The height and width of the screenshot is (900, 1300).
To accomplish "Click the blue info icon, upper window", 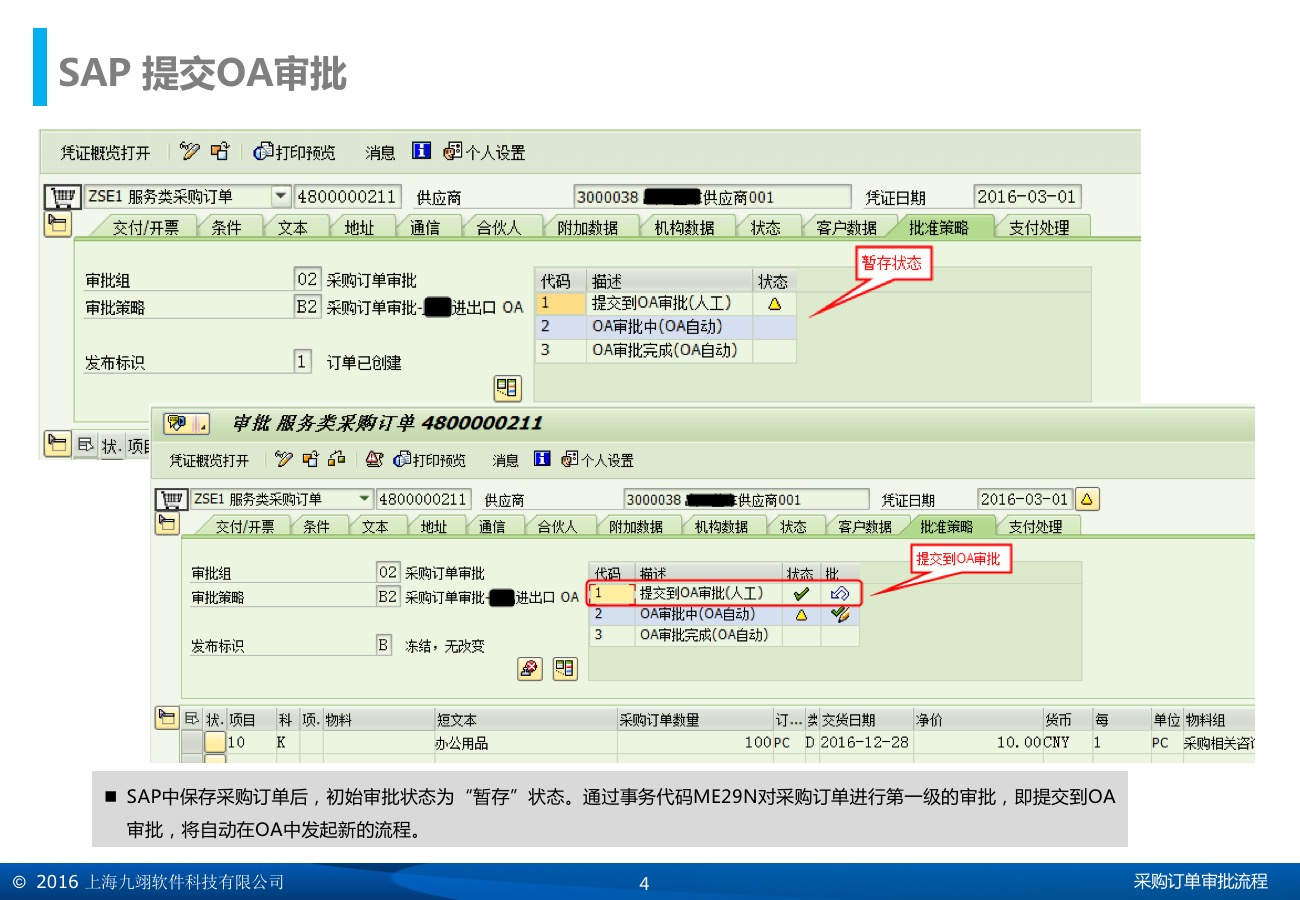I will tap(422, 151).
